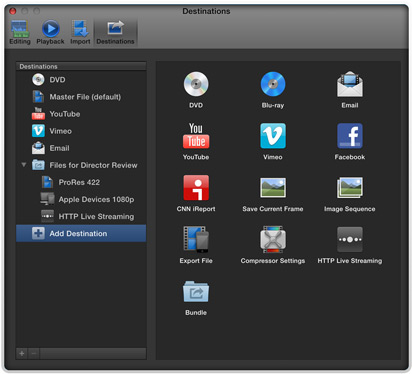This screenshot has width=412, height=374.
Task: Collapse the Files for Director Review bundle
Action: 24,165
